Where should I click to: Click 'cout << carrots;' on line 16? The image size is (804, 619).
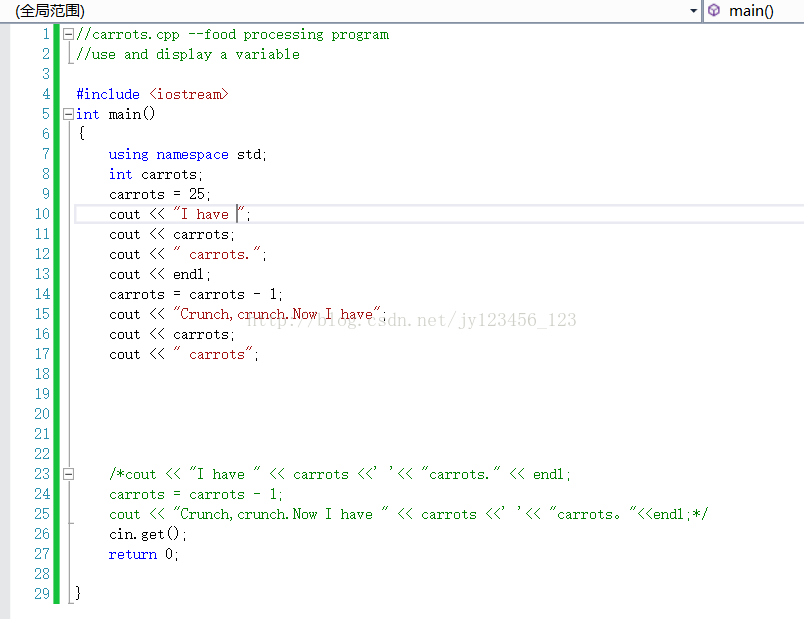pyautogui.click(x=172, y=334)
